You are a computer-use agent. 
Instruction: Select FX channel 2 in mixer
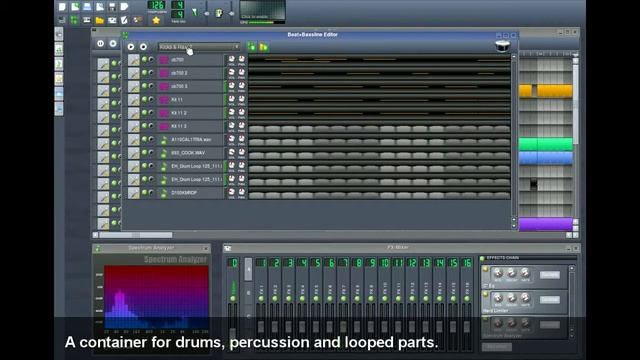pos(276,263)
